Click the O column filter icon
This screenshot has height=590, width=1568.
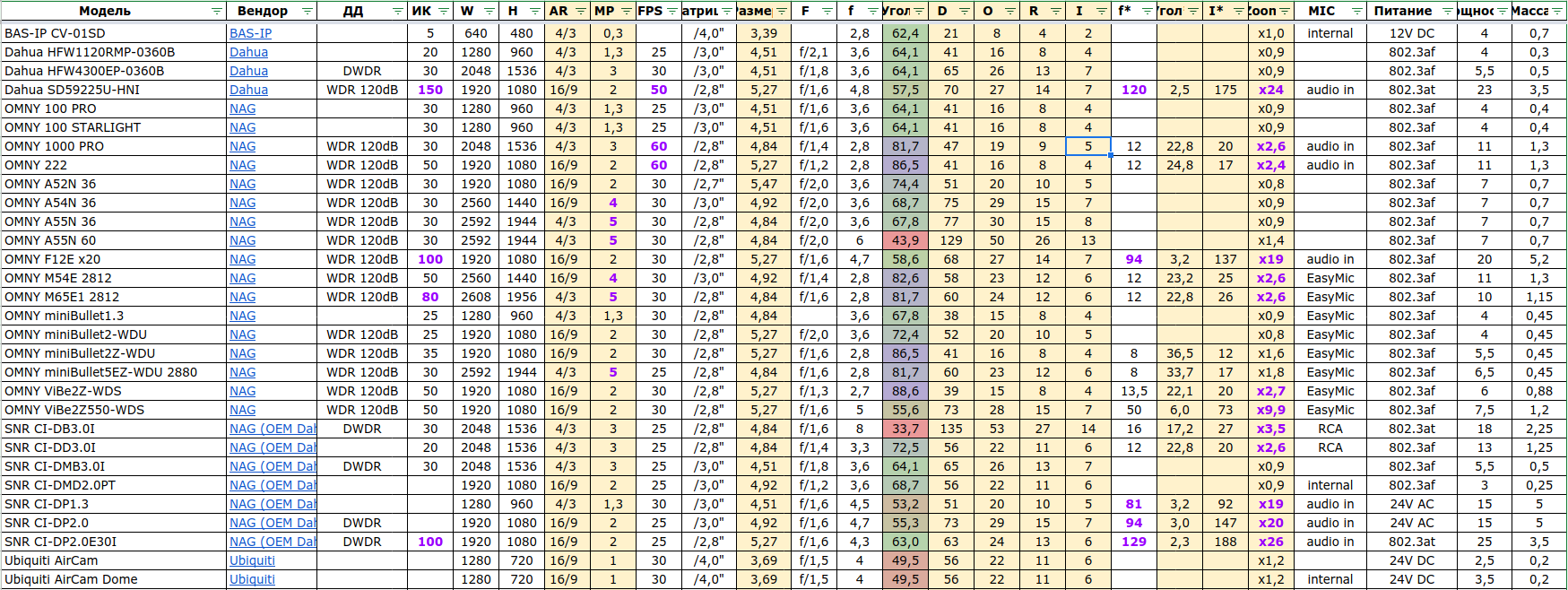pos(1010,12)
